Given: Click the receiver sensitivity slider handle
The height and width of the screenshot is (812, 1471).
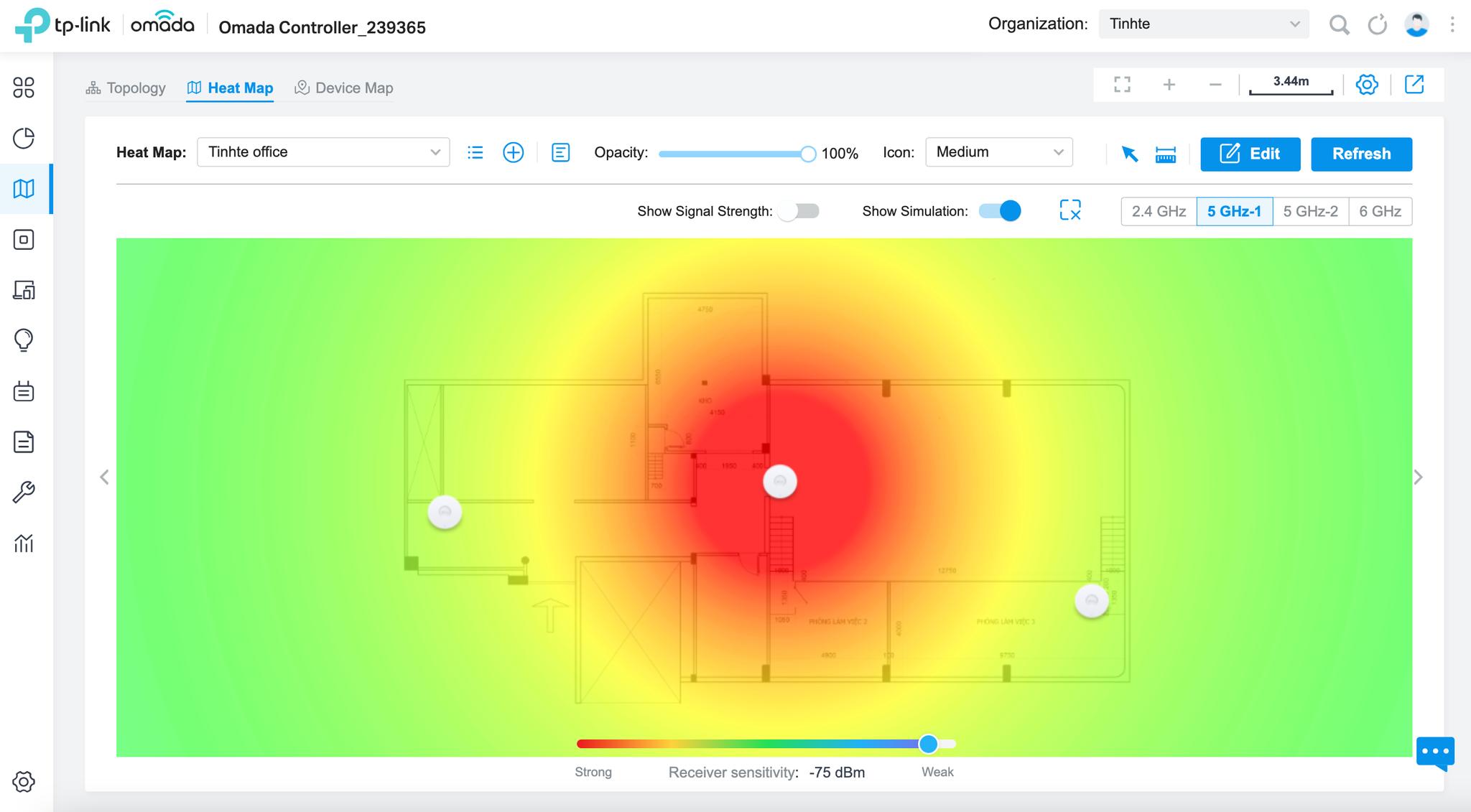Looking at the screenshot, I should [x=928, y=744].
